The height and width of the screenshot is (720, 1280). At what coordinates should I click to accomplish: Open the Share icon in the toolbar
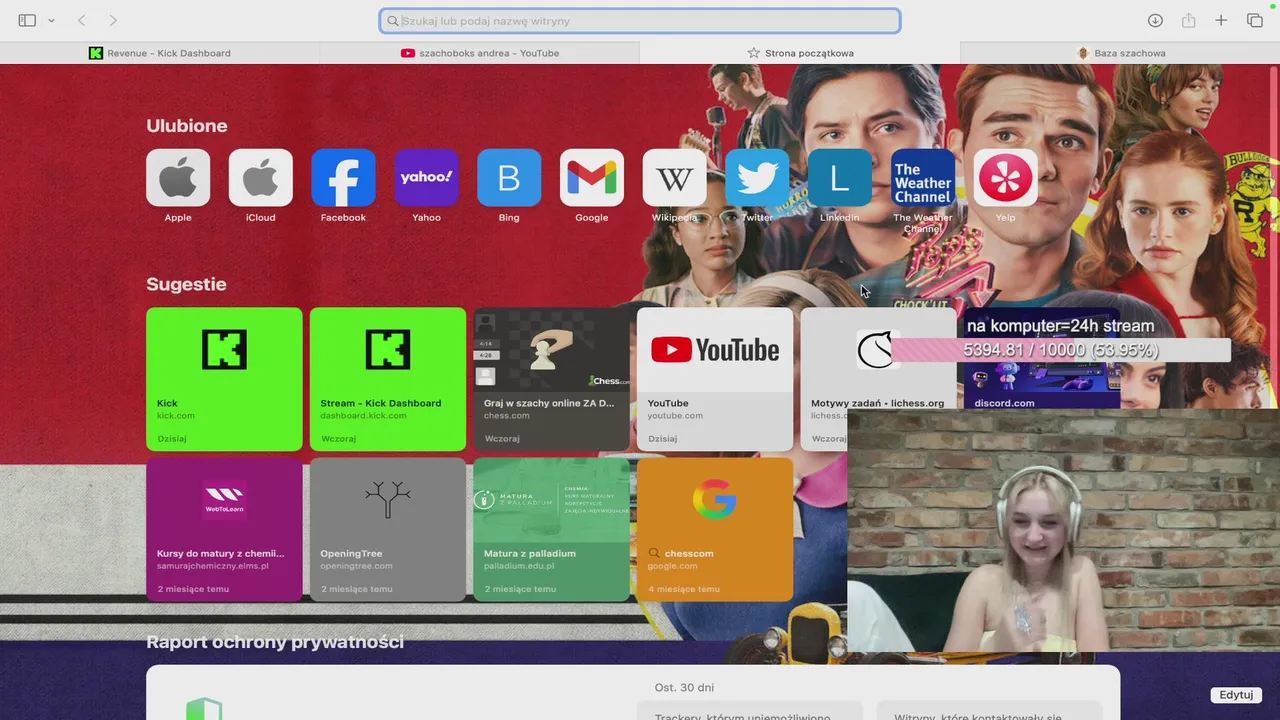[x=1188, y=20]
